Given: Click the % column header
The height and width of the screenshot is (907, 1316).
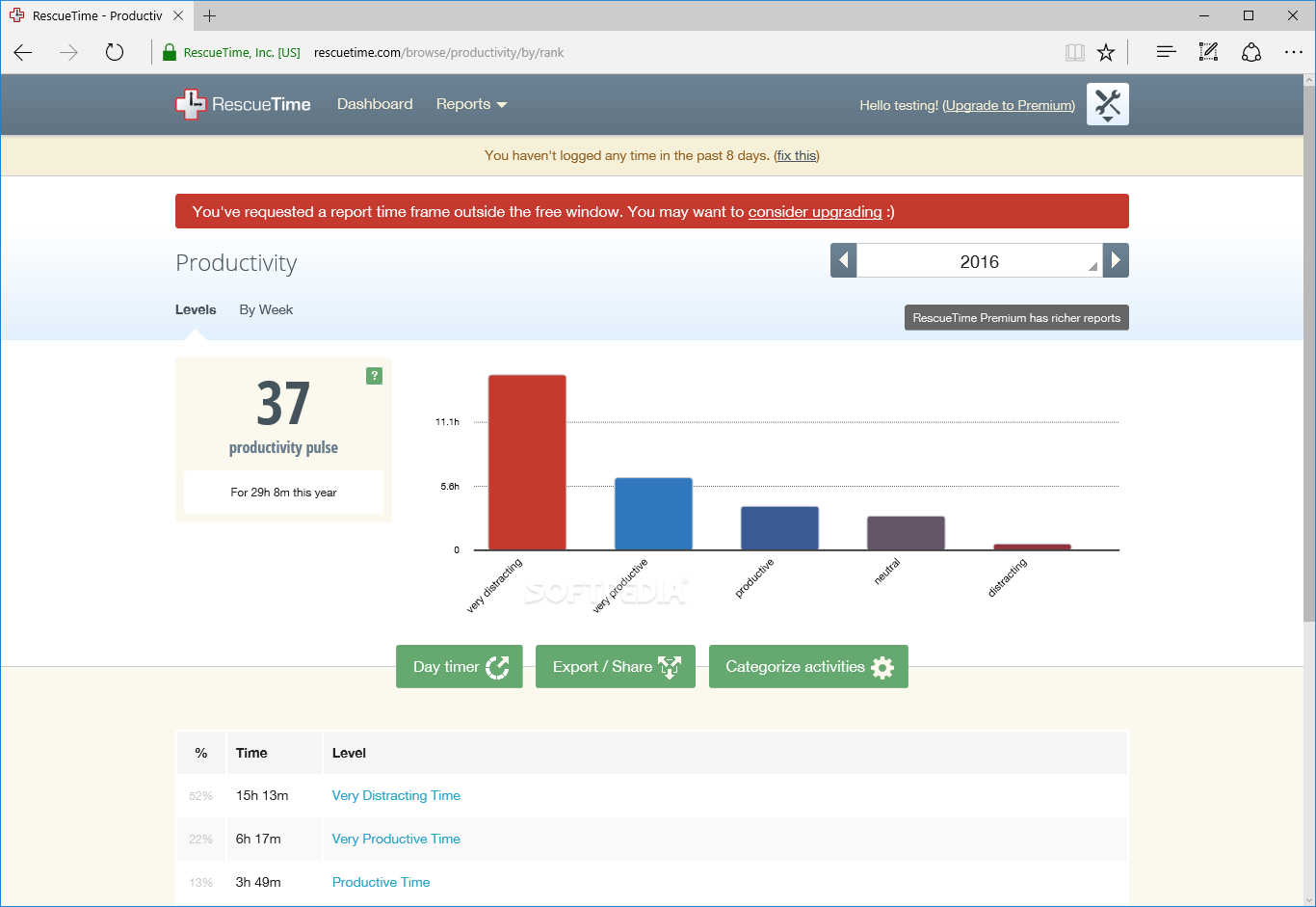Looking at the screenshot, I should pyautogui.click(x=201, y=753).
